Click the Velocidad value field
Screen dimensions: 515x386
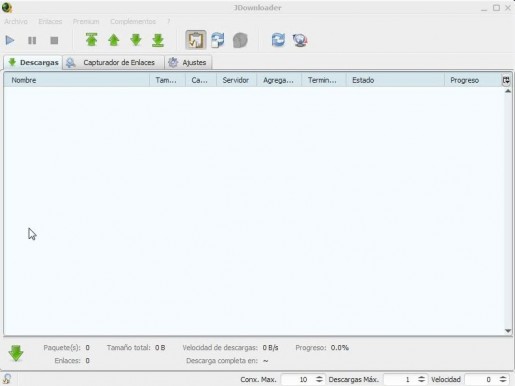point(481,379)
